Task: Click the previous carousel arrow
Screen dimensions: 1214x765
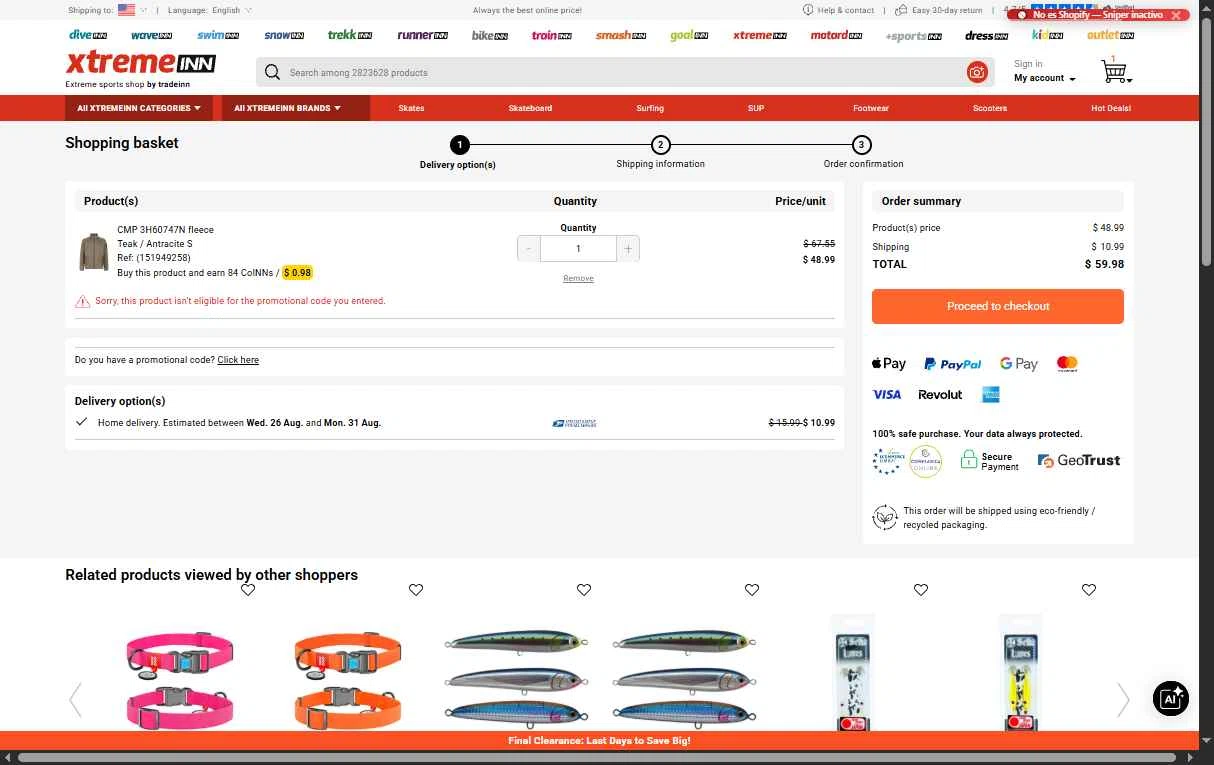Action: 75,699
